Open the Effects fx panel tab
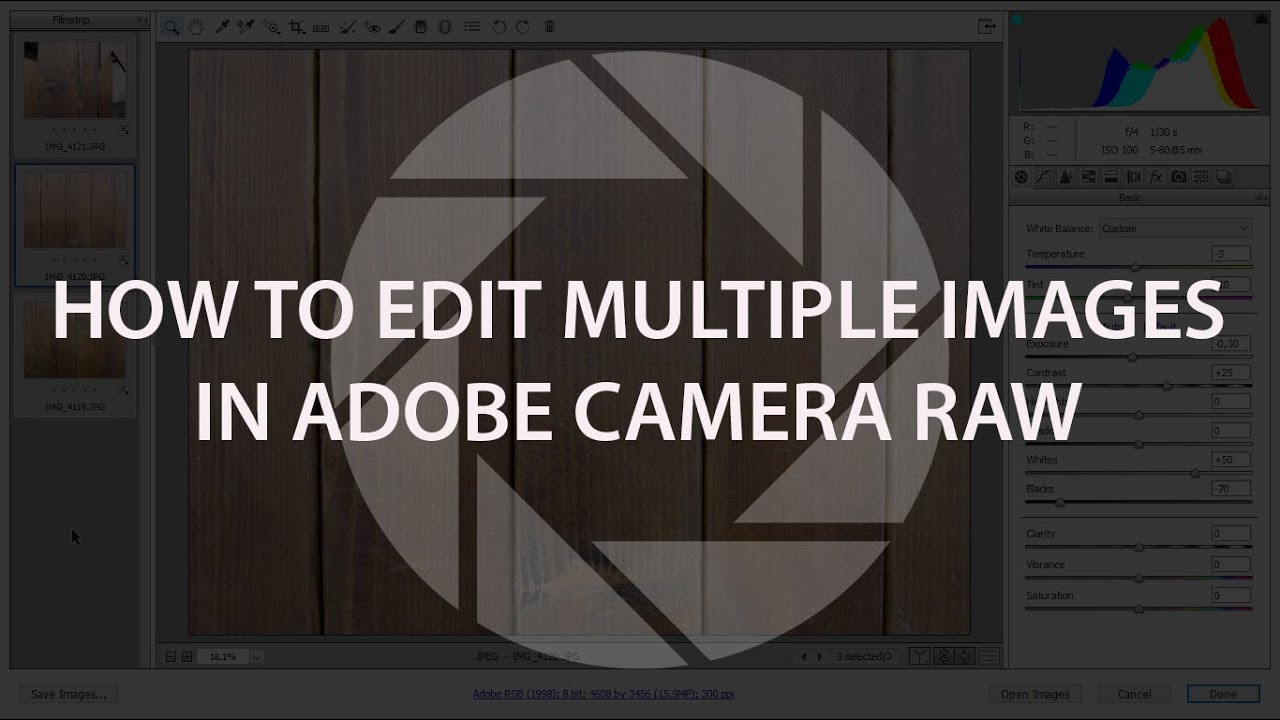1280x720 pixels. pyautogui.click(x=1156, y=177)
